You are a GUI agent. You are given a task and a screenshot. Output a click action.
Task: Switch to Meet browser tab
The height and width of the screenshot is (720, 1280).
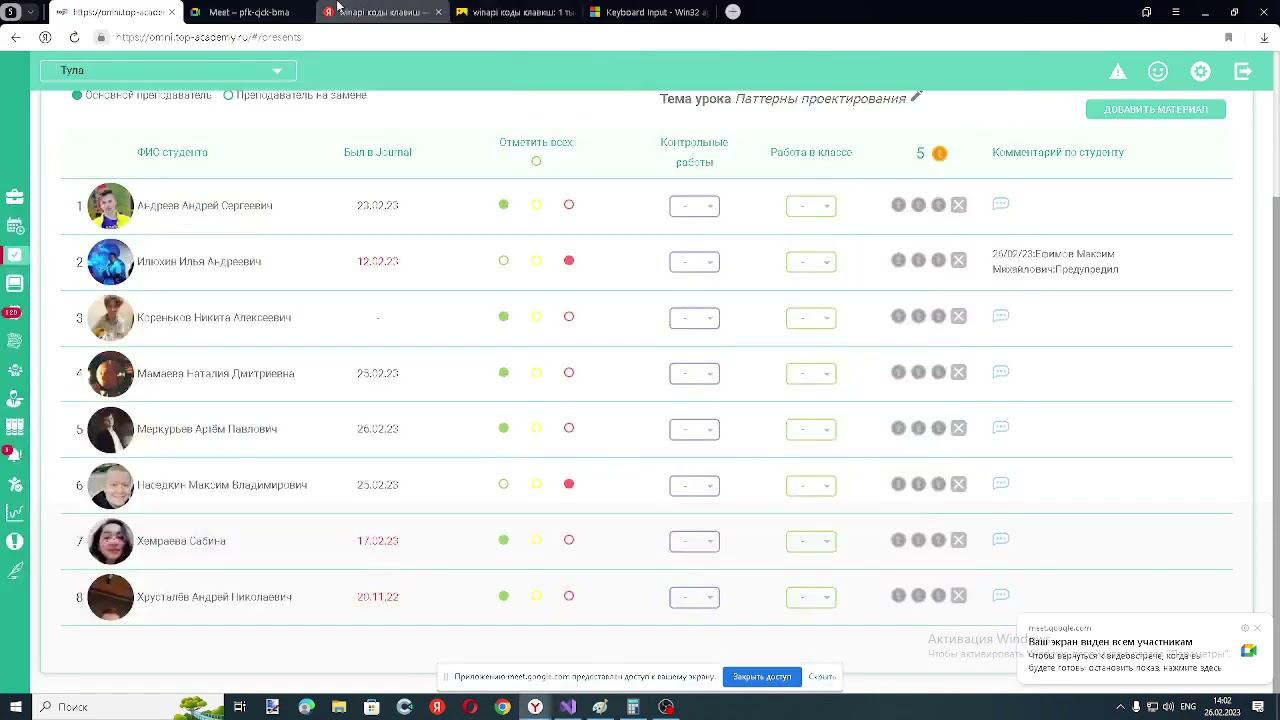click(249, 12)
